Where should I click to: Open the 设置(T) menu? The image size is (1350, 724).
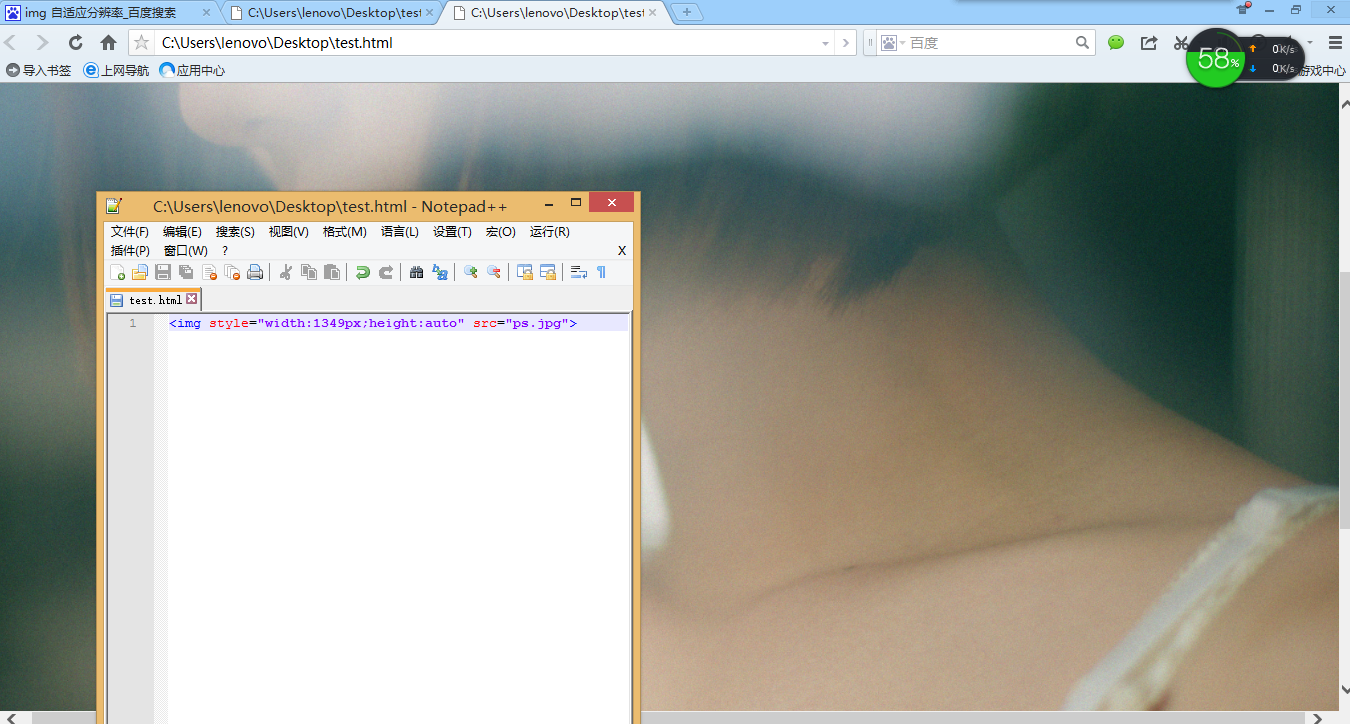click(x=452, y=232)
